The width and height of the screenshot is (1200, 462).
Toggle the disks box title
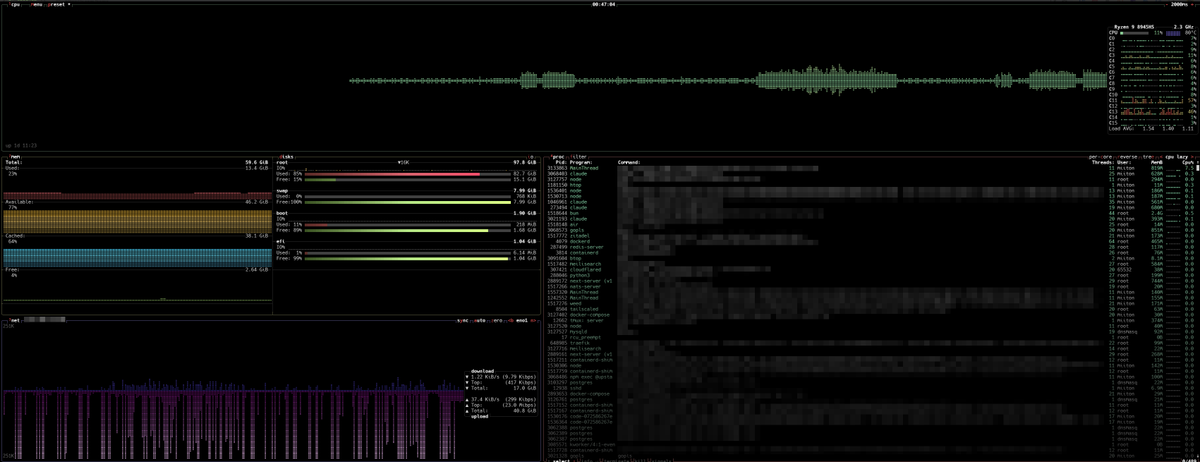point(288,156)
